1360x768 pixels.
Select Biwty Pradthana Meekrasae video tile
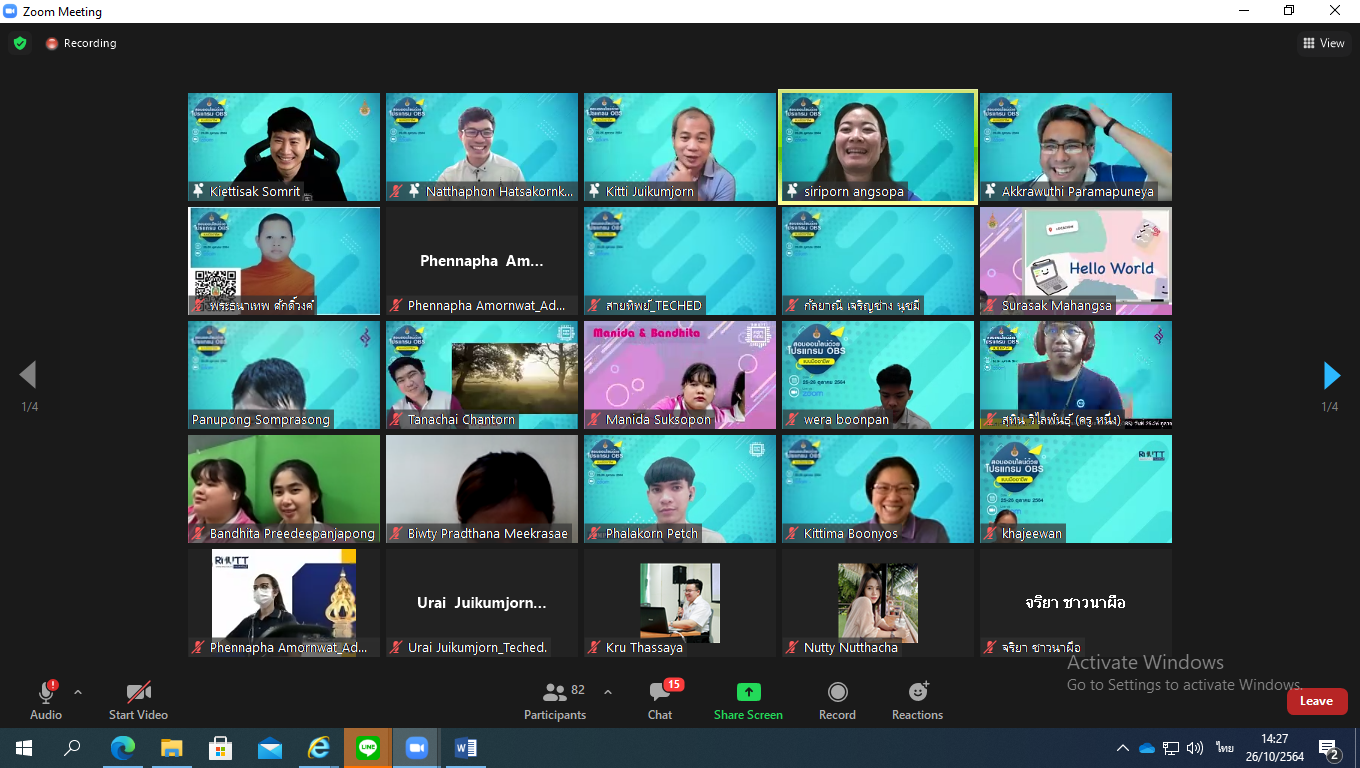click(482, 489)
